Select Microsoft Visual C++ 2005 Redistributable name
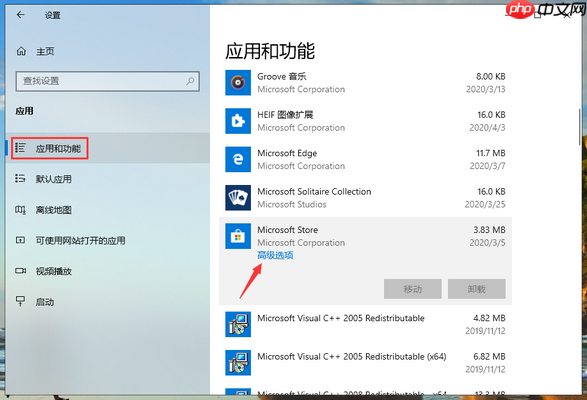The height and width of the screenshot is (400, 587). pyautogui.click(x=341, y=318)
